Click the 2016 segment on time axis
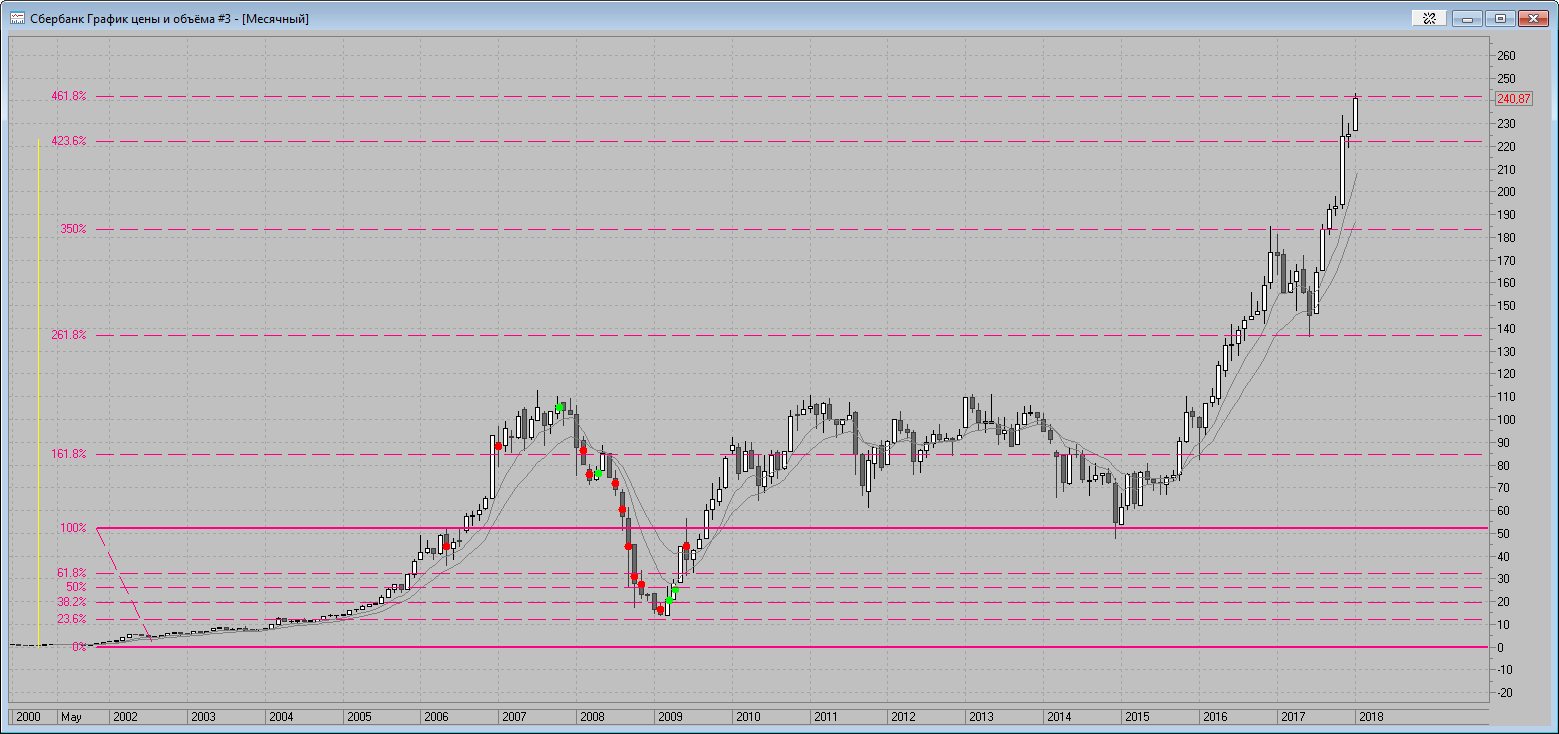The width and height of the screenshot is (1559, 734). pos(1239,717)
